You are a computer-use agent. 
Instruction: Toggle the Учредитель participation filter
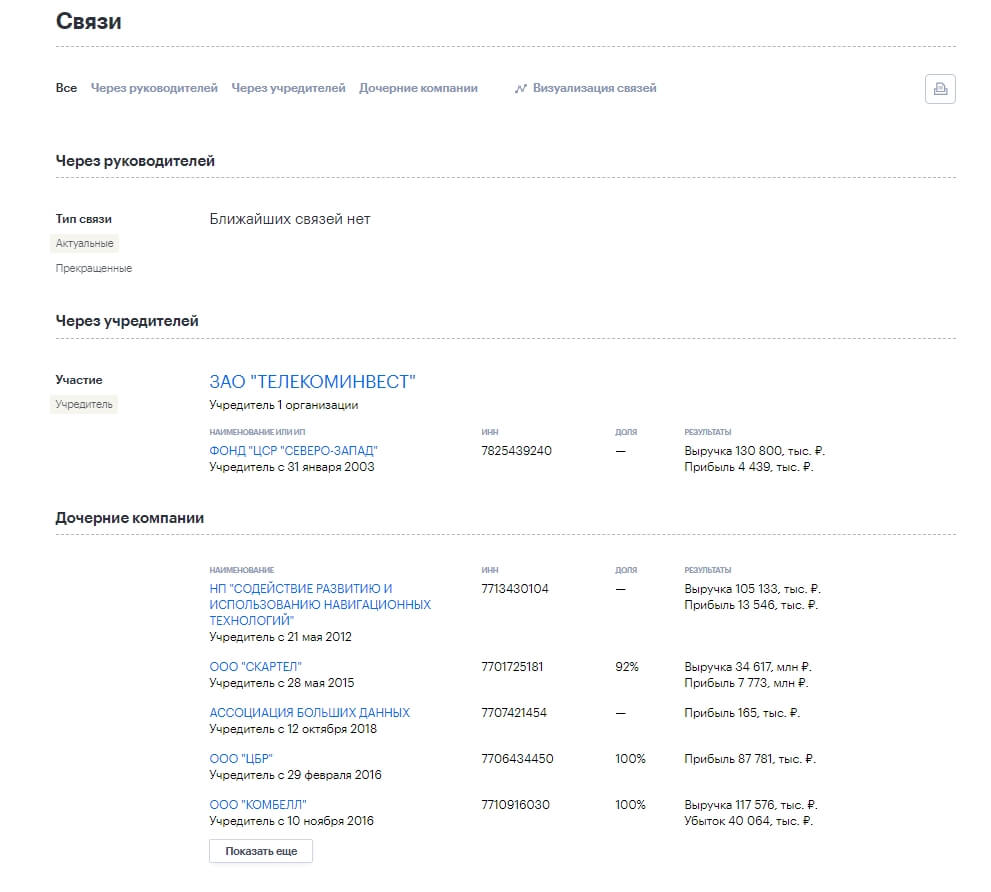tap(85, 404)
